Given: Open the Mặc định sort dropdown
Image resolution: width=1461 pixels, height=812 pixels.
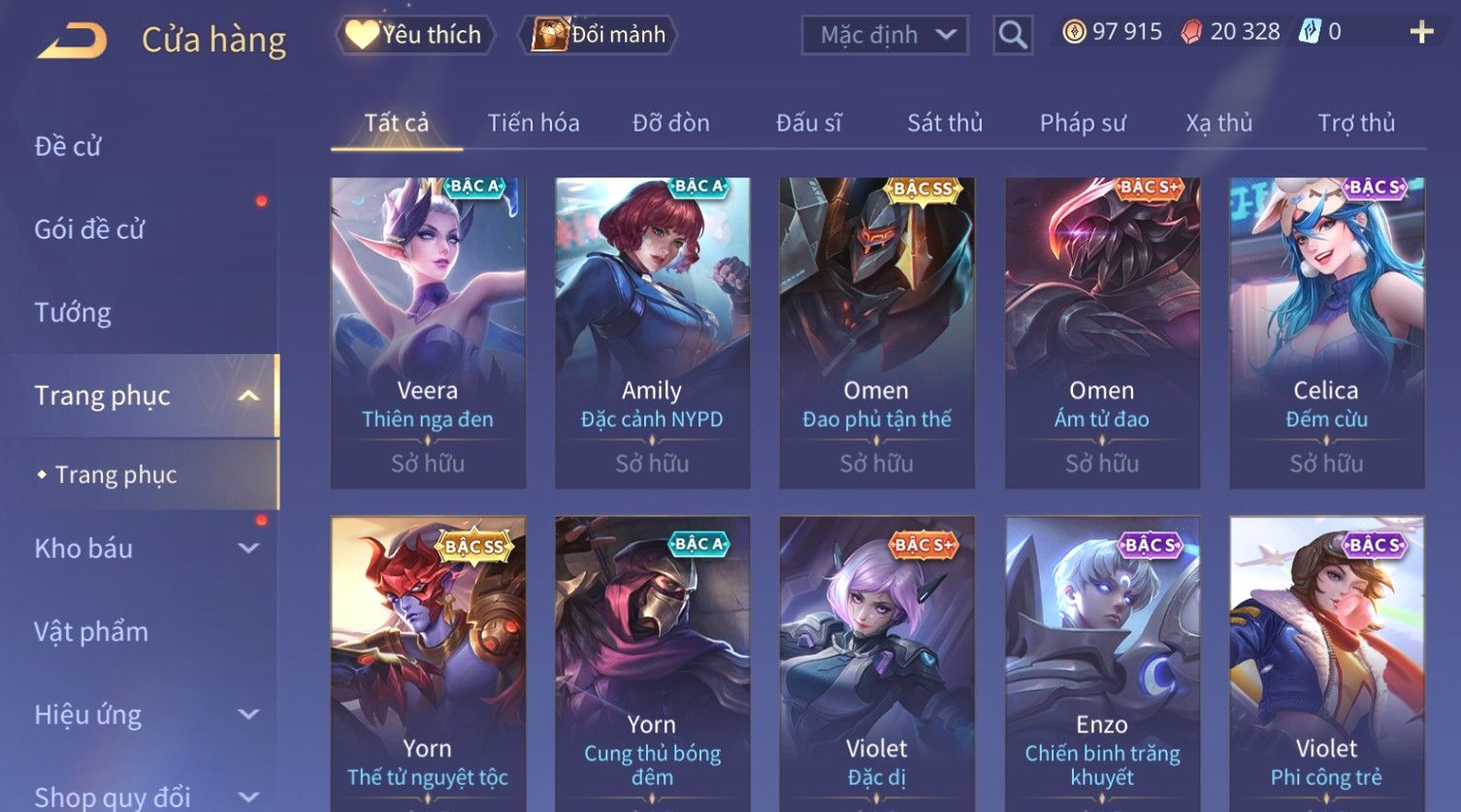Looking at the screenshot, I should (x=885, y=36).
